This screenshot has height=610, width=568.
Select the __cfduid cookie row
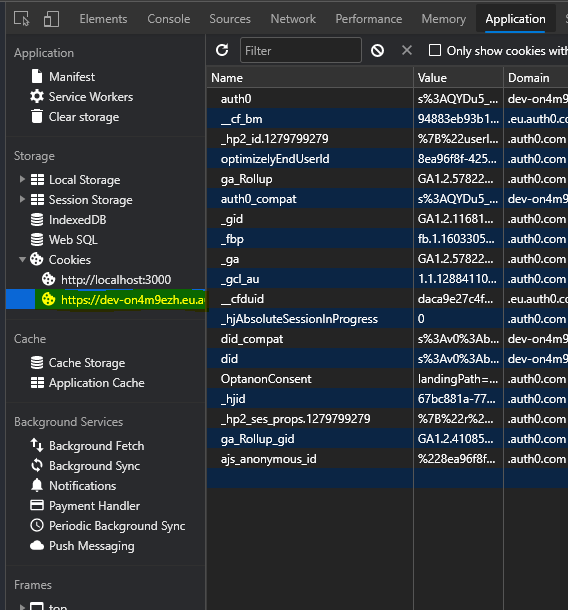tap(387, 299)
